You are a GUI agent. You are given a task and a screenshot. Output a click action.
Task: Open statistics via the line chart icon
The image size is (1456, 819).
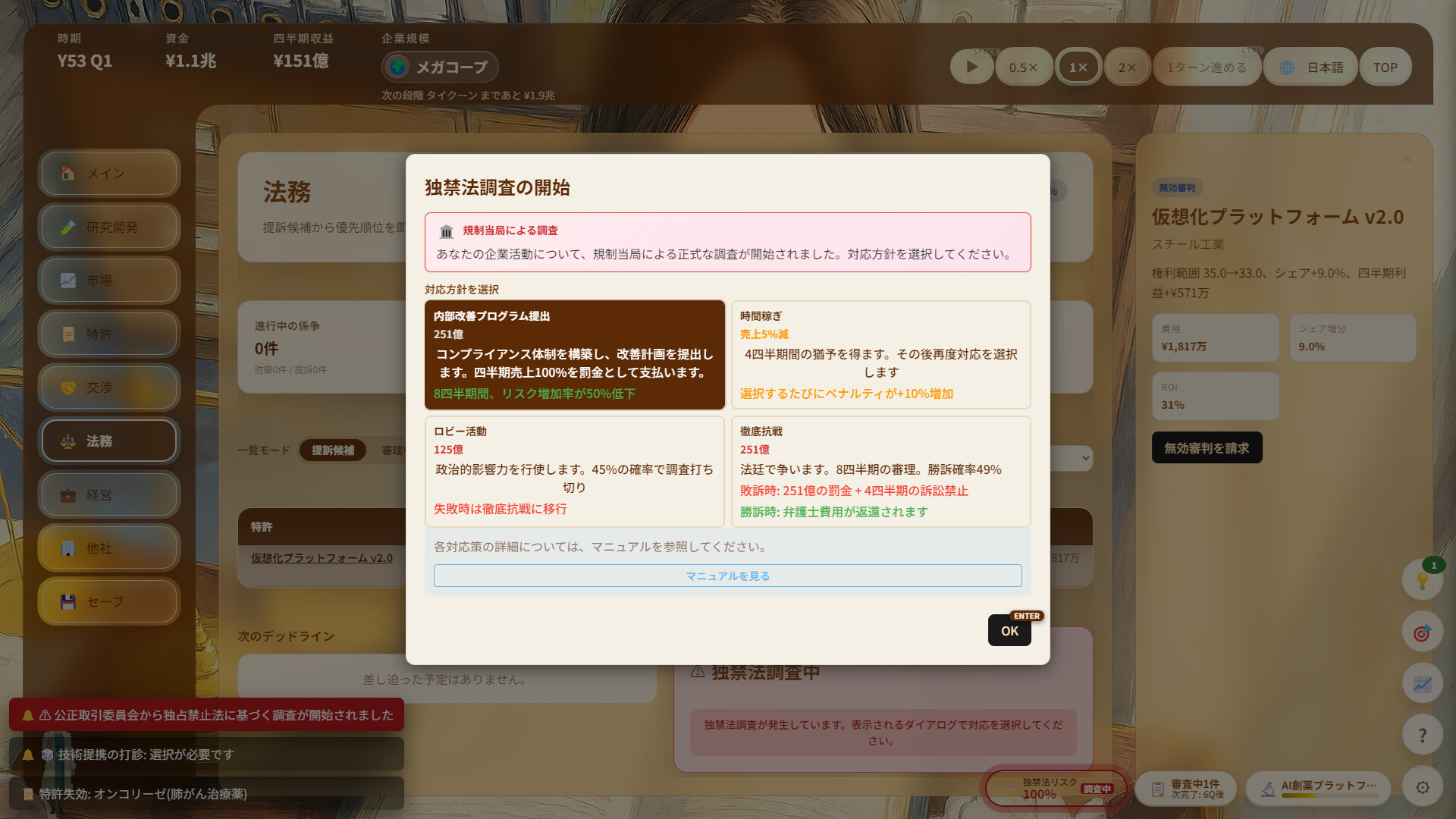[1423, 682]
